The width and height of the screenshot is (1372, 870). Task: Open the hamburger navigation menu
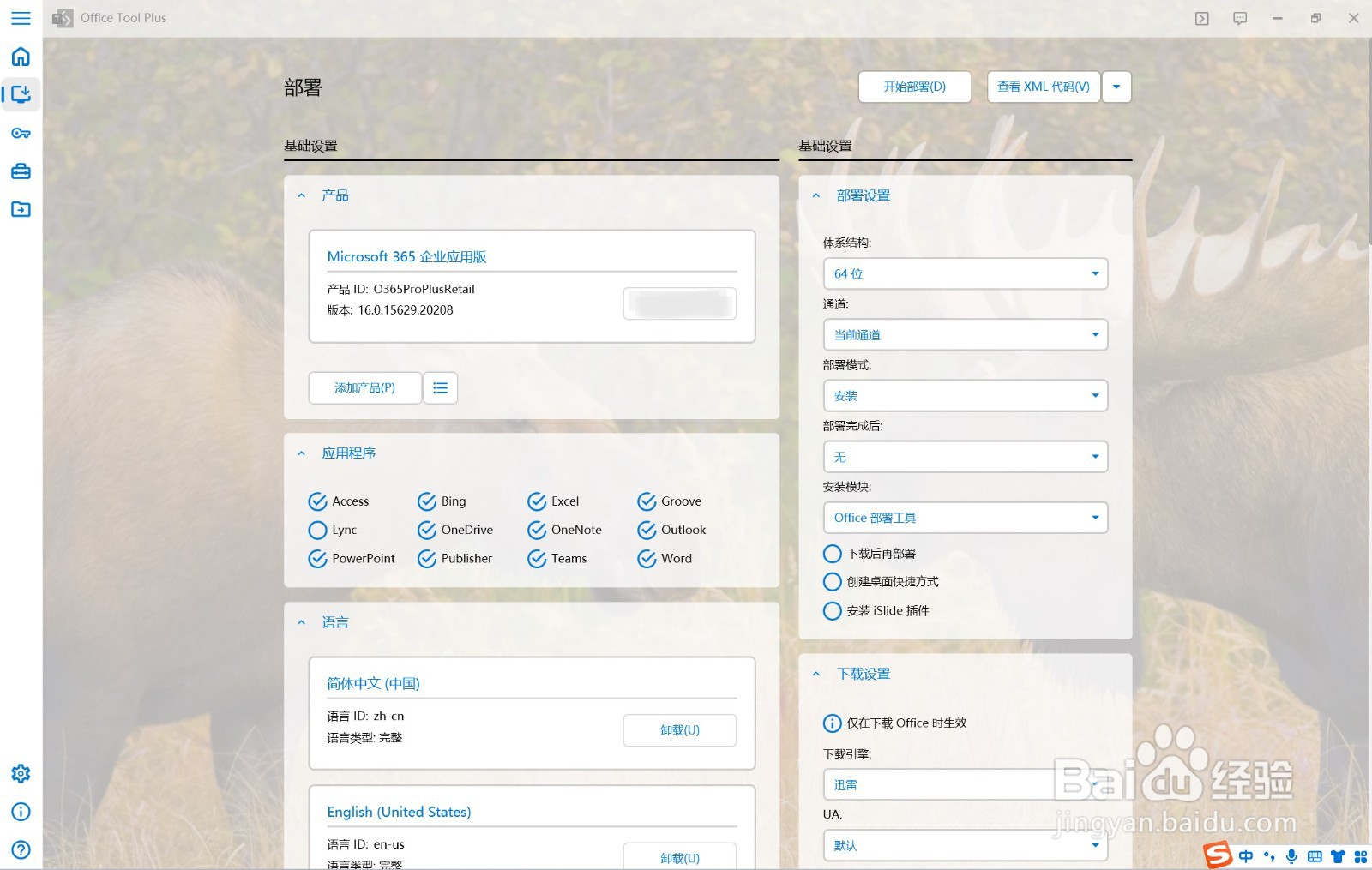[x=21, y=18]
